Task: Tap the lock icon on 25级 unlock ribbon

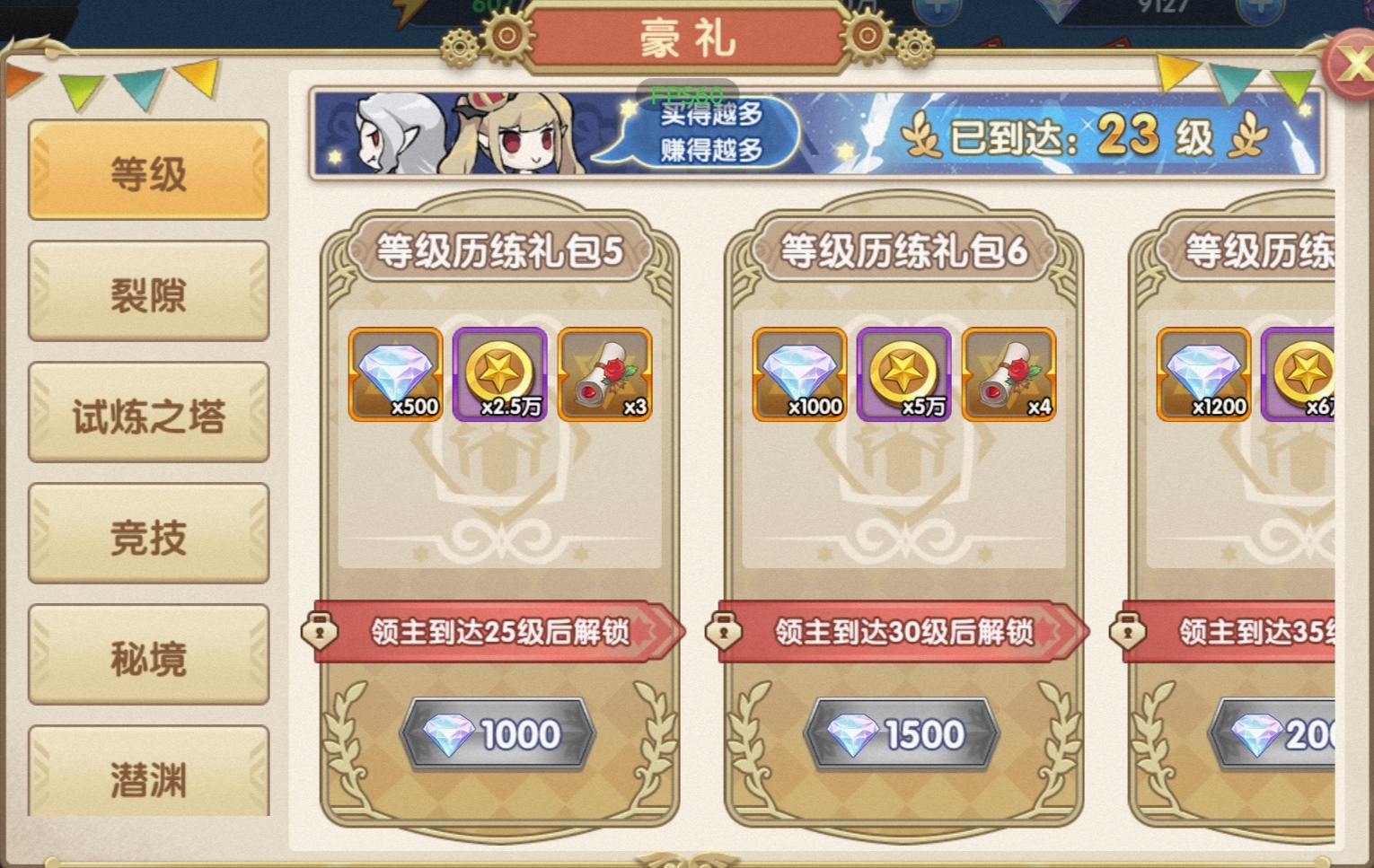Action: [320, 631]
